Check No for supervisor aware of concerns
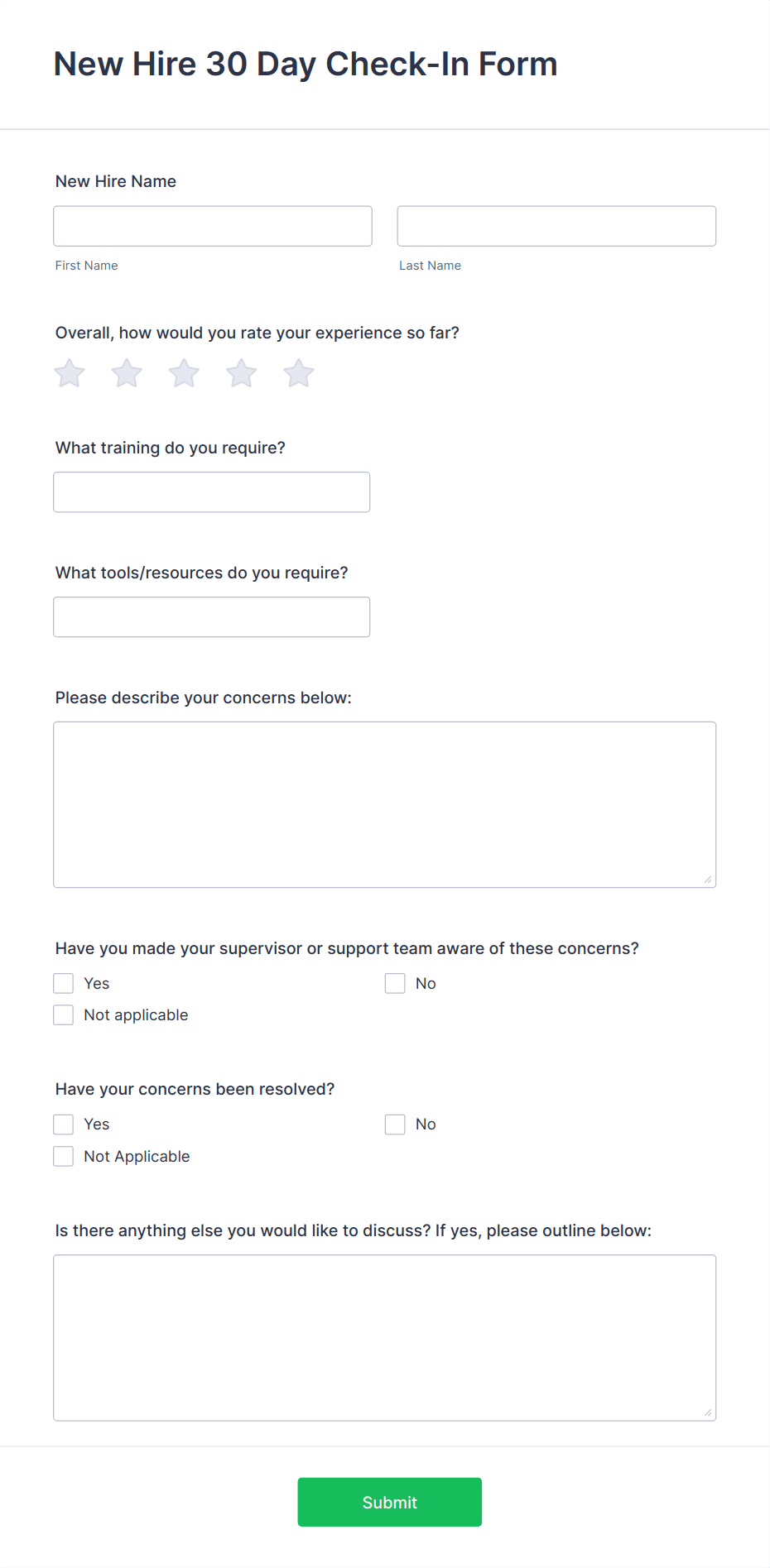This screenshot has height=1568, width=770. [395, 983]
